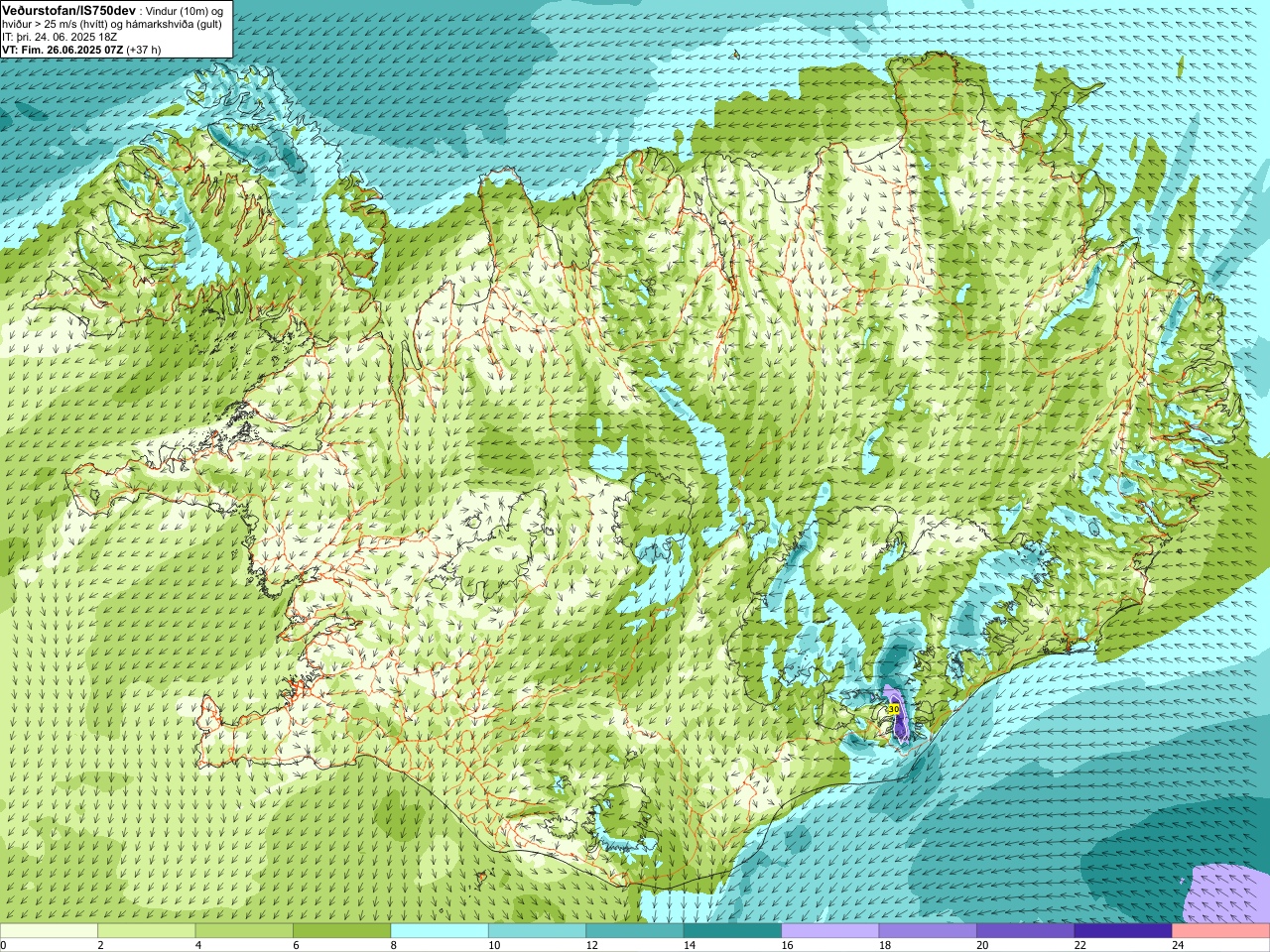The height and width of the screenshot is (952, 1270).
Task: Click legend tick label '10'
Action: tap(493, 945)
